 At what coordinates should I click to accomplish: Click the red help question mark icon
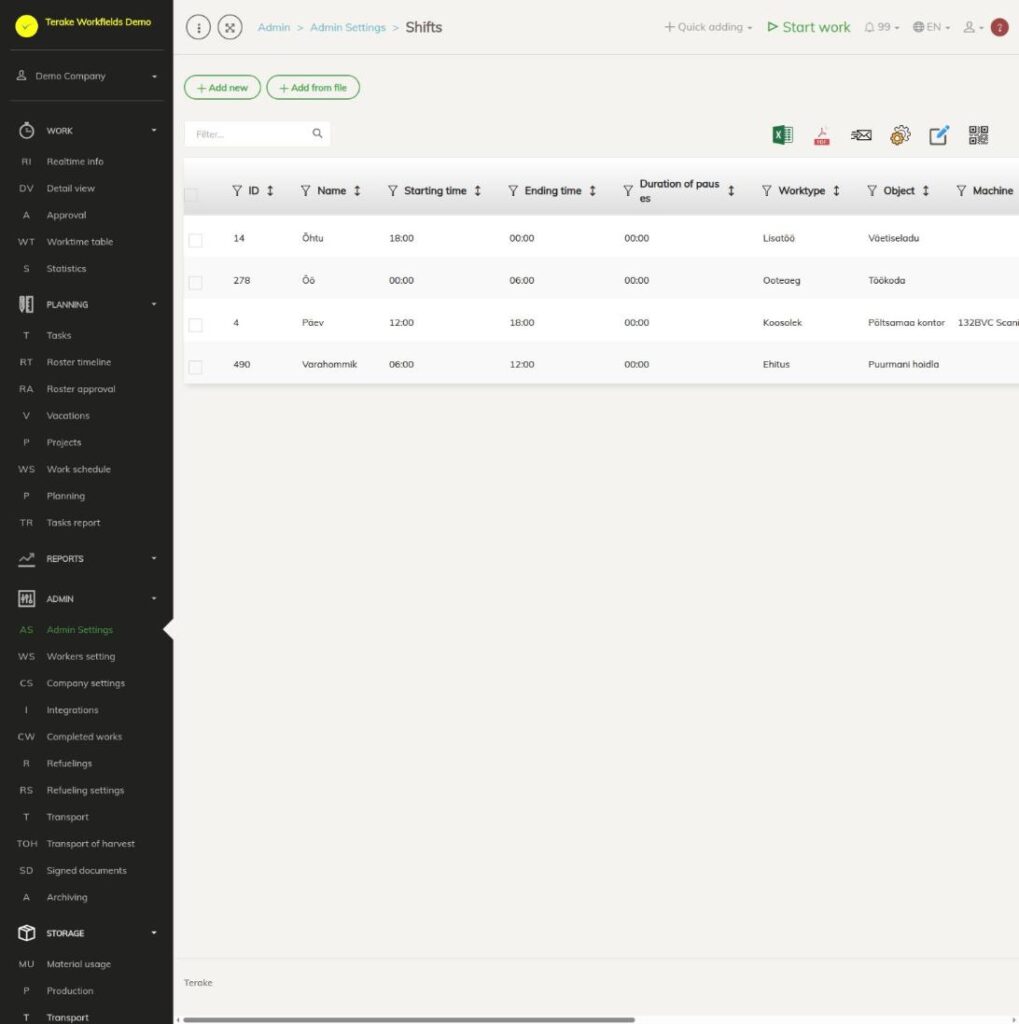tap(999, 27)
